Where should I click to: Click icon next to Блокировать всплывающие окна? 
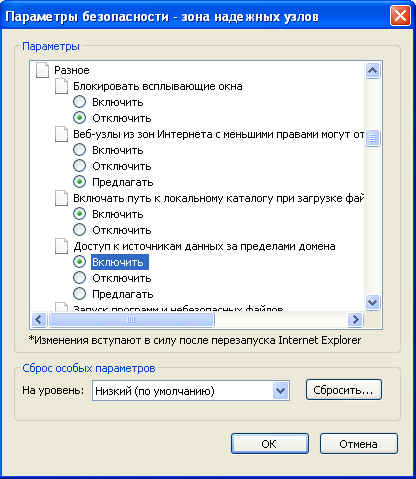pyautogui.click(x=61, y=86)
